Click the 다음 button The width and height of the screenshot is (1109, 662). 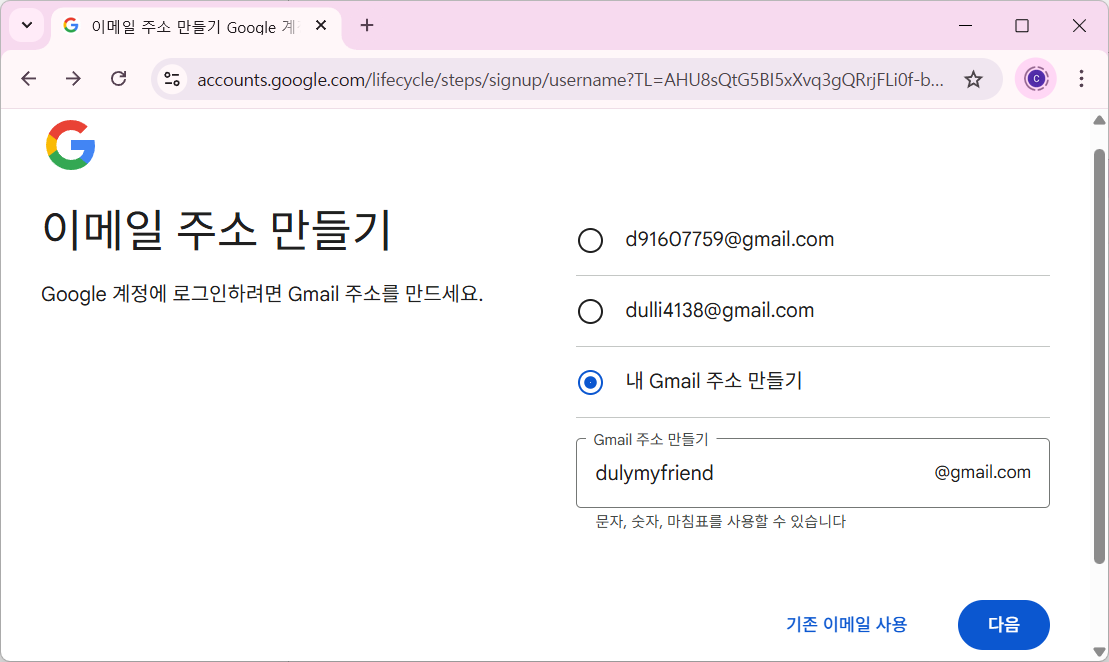point(1004,625)
